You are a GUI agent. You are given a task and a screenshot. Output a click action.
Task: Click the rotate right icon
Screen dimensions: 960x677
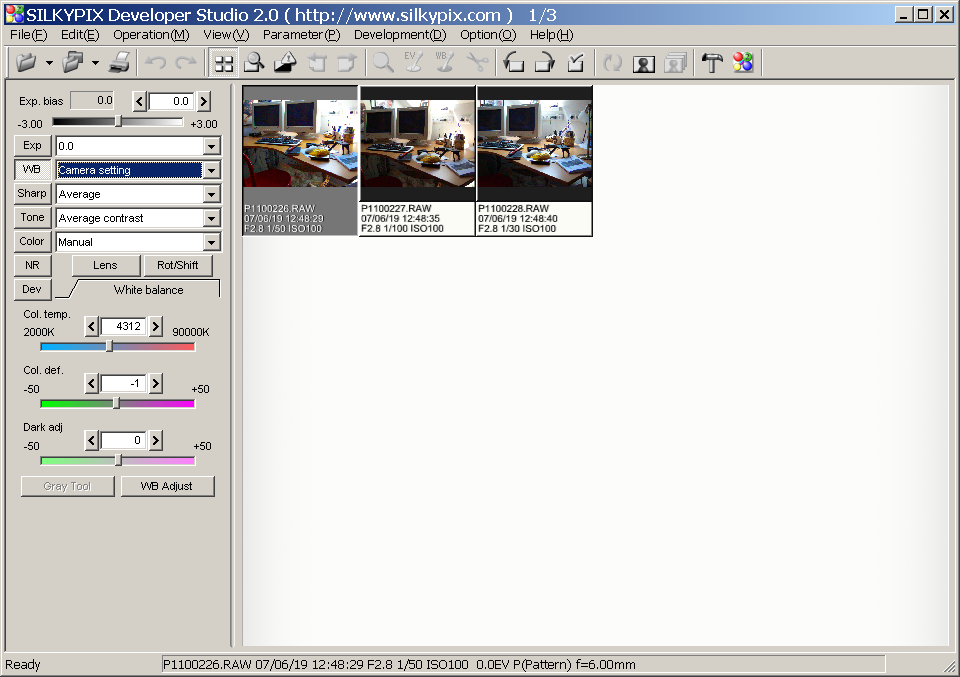[545, 63]
